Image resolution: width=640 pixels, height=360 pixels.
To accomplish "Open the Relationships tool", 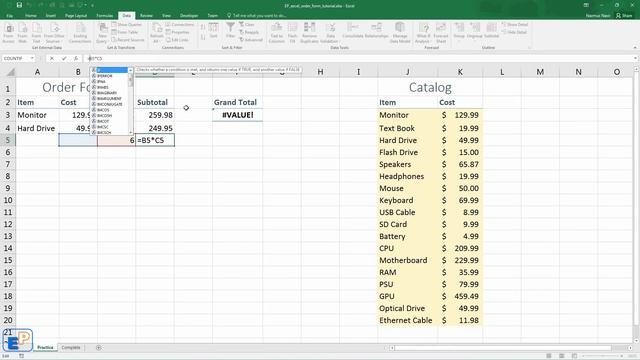I will tap(376, 31).
